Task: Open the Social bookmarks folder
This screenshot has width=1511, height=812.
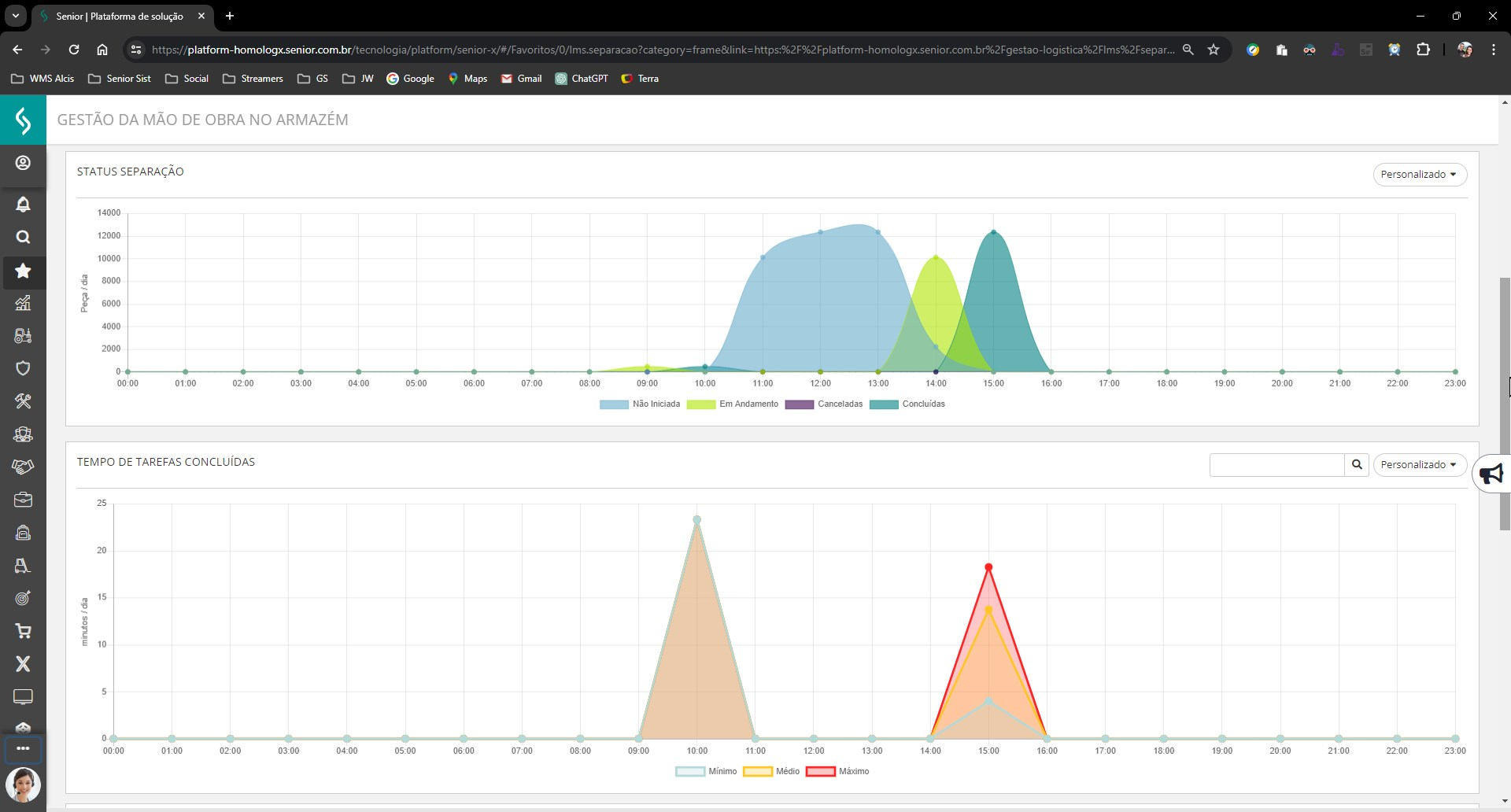Action: coord(187,79)
